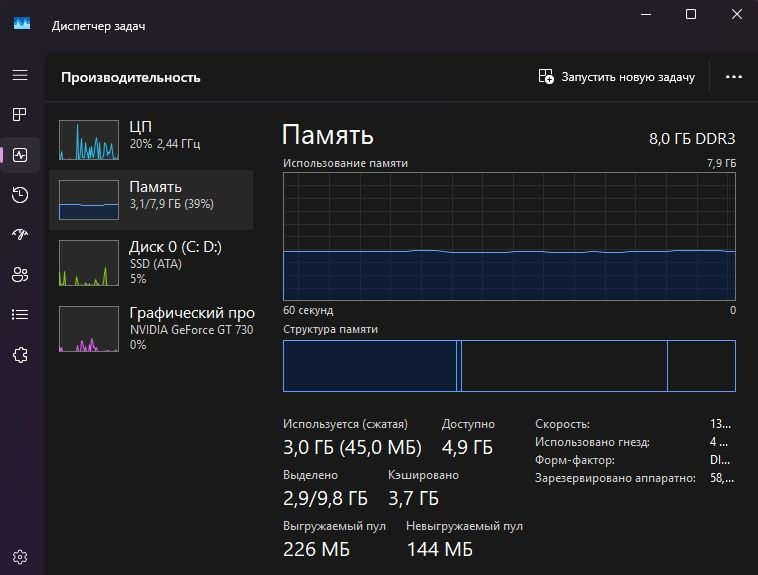Open the Startup apps page icon
This screenshot has height=575, width=758.
click(x=20, y=235)
